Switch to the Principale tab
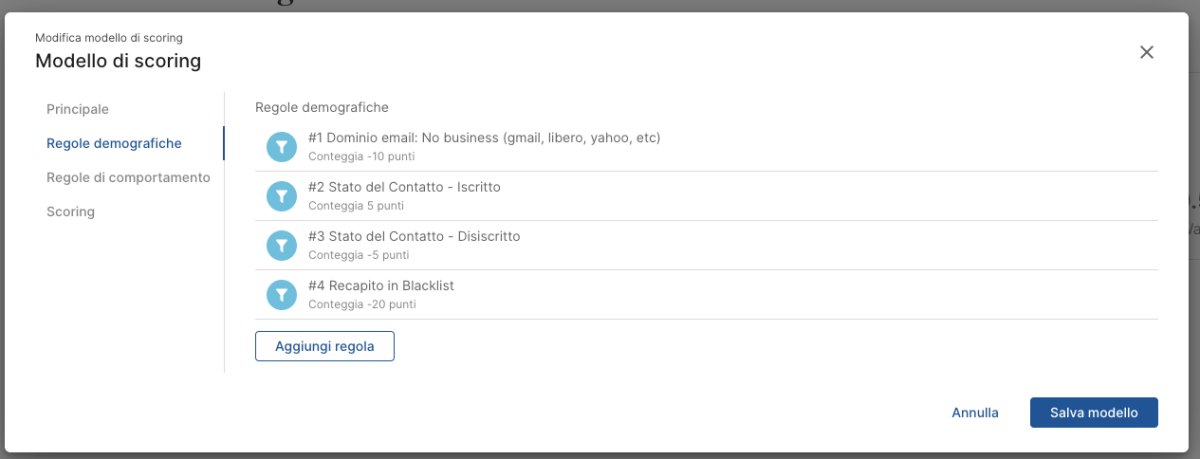Image resolution: width=1200 pixels, height=459 pixels. (78, 109)
